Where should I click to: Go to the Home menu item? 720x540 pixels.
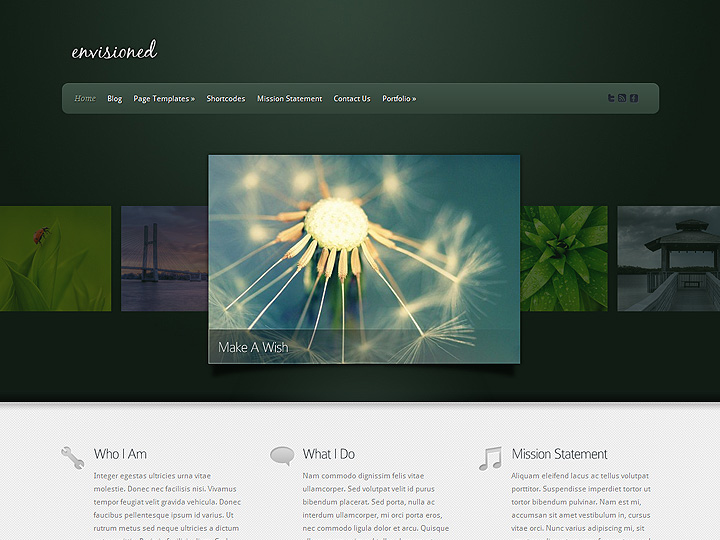coord(85,99)
